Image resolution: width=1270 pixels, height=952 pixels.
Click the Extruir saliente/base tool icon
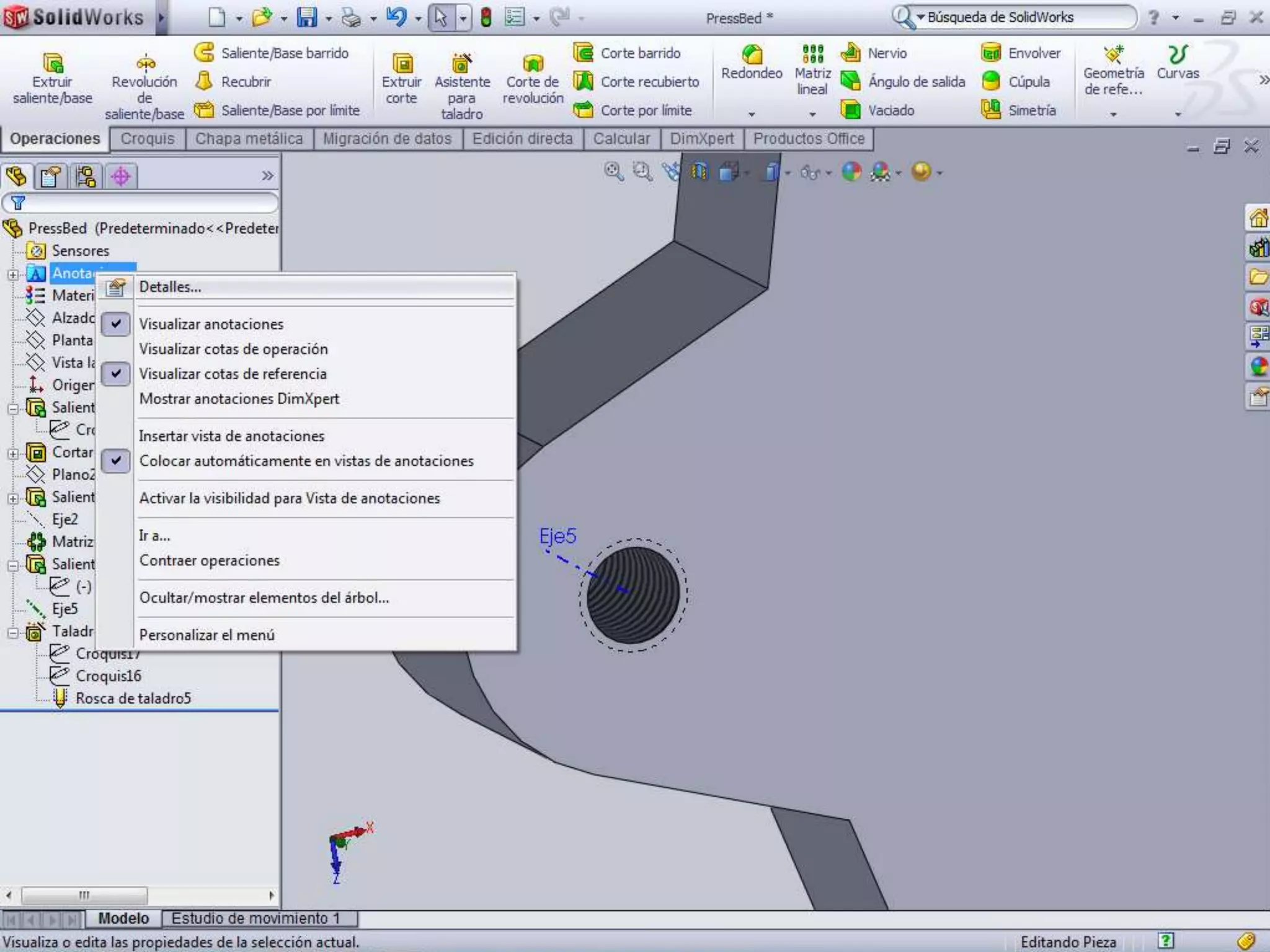tap(53, 63)
